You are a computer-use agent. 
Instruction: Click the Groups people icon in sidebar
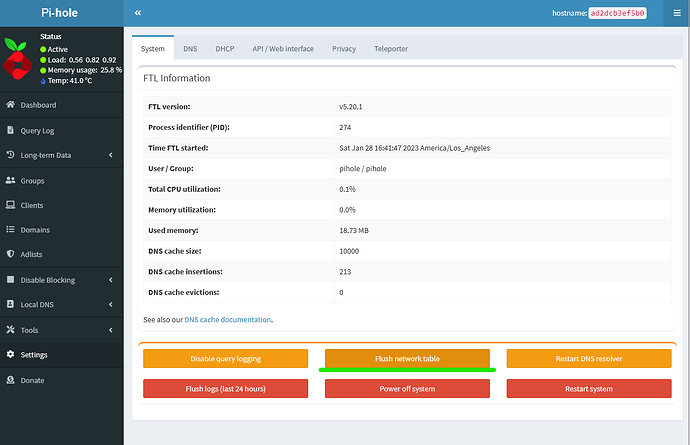tap(10, 180)
